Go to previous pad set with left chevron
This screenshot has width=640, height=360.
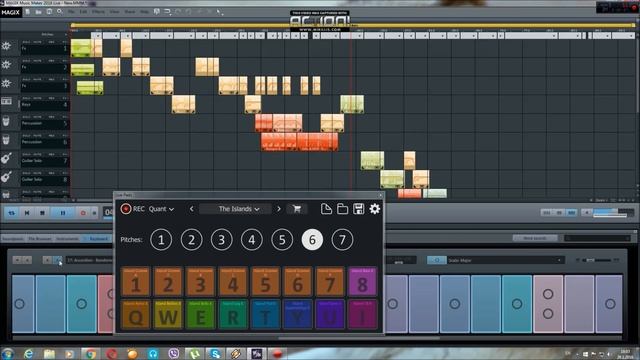tap(191, 209)
